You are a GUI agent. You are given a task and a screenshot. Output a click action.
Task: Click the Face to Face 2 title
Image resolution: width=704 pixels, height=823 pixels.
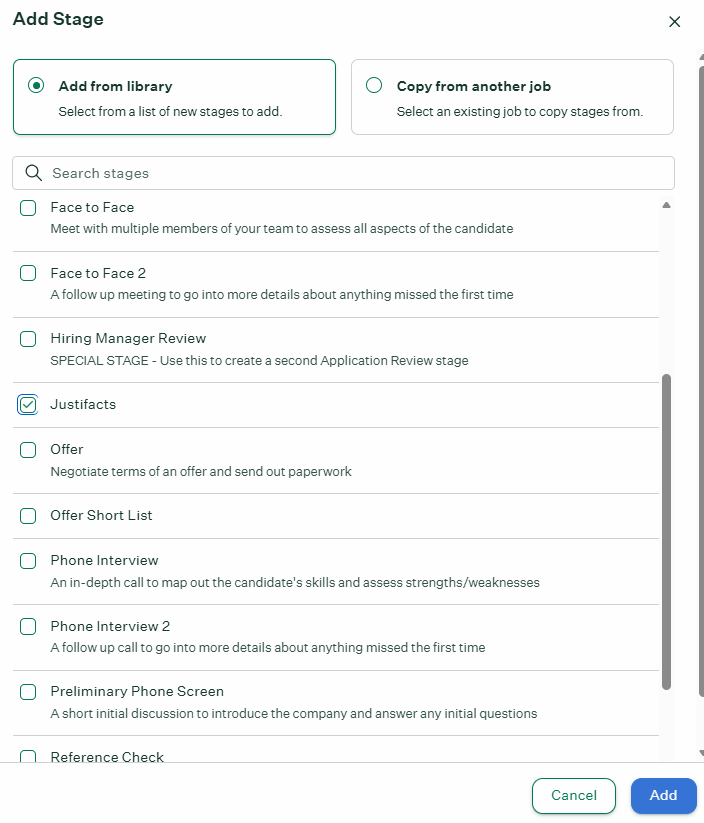98,273
